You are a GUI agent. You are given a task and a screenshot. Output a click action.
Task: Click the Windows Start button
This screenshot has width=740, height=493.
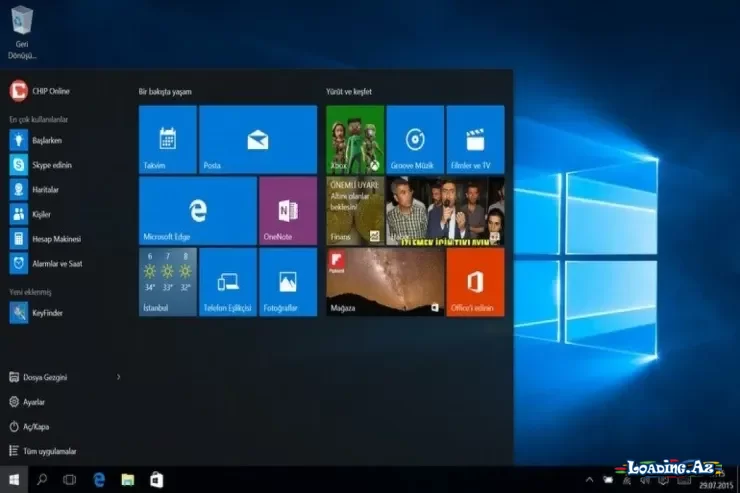(14, 480)
